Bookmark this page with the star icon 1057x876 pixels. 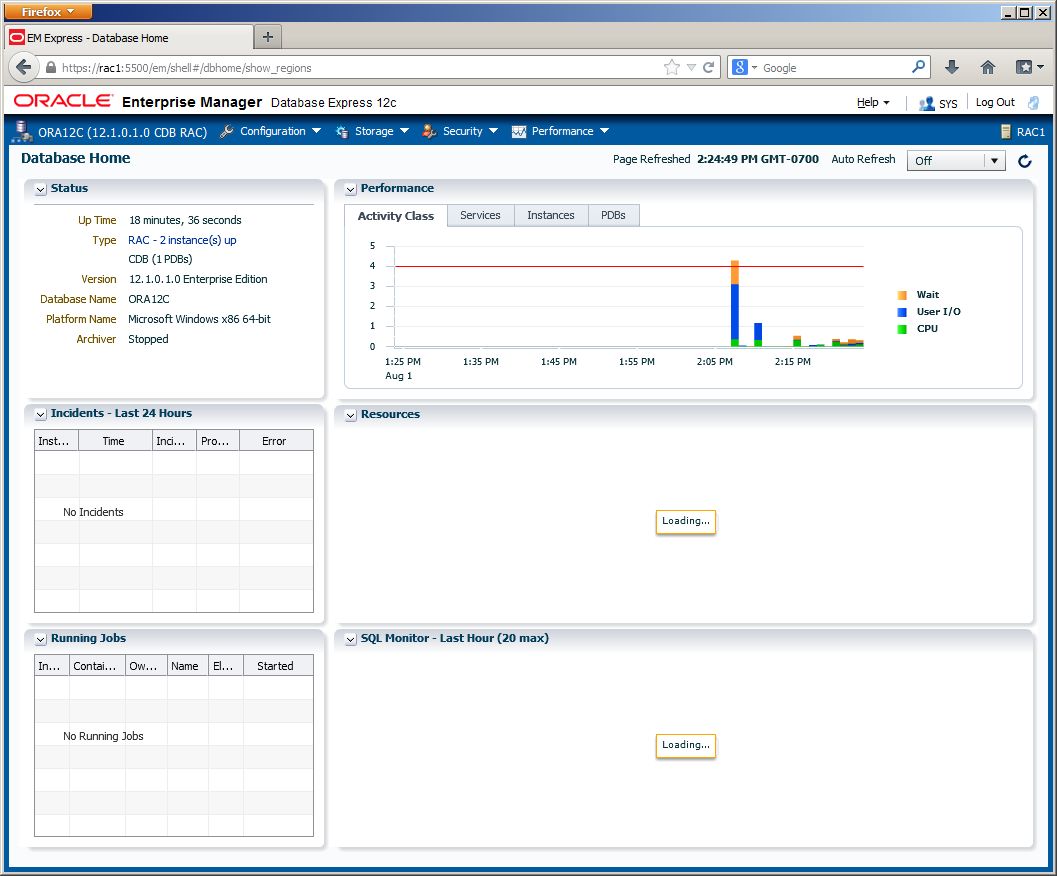tap(671, 67)
